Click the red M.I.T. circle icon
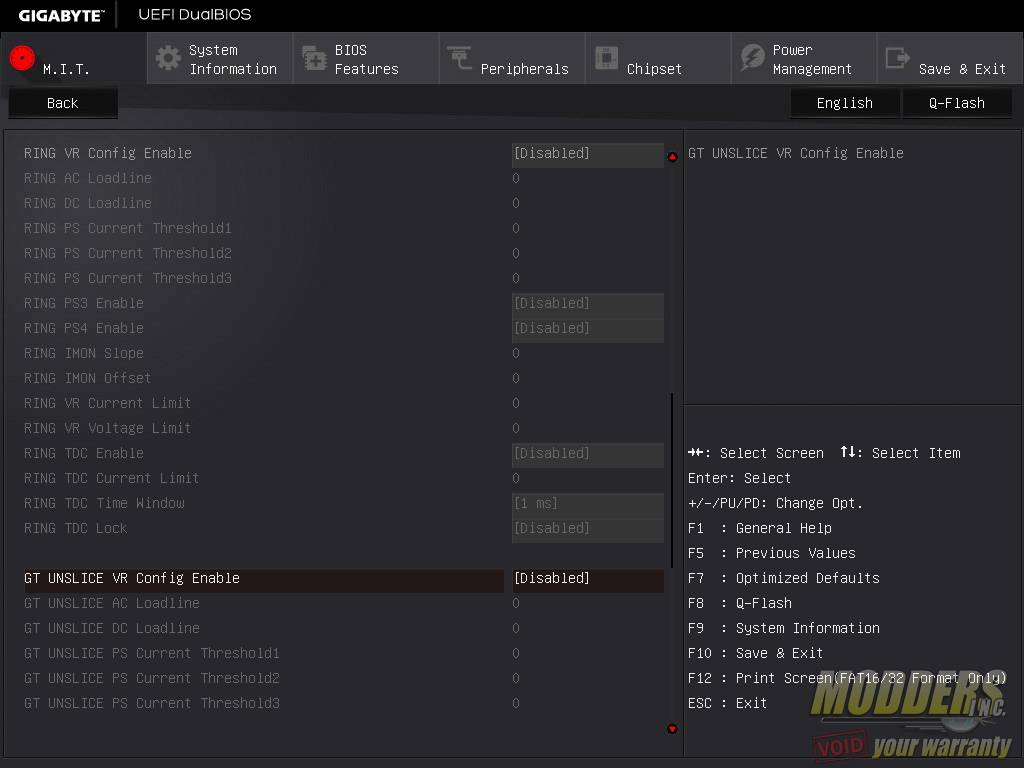This screenshot has width=1024, height=768. 22,58
